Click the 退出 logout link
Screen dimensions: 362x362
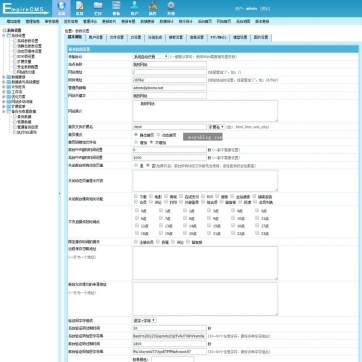pyautogui.click(x=266, y=9)
